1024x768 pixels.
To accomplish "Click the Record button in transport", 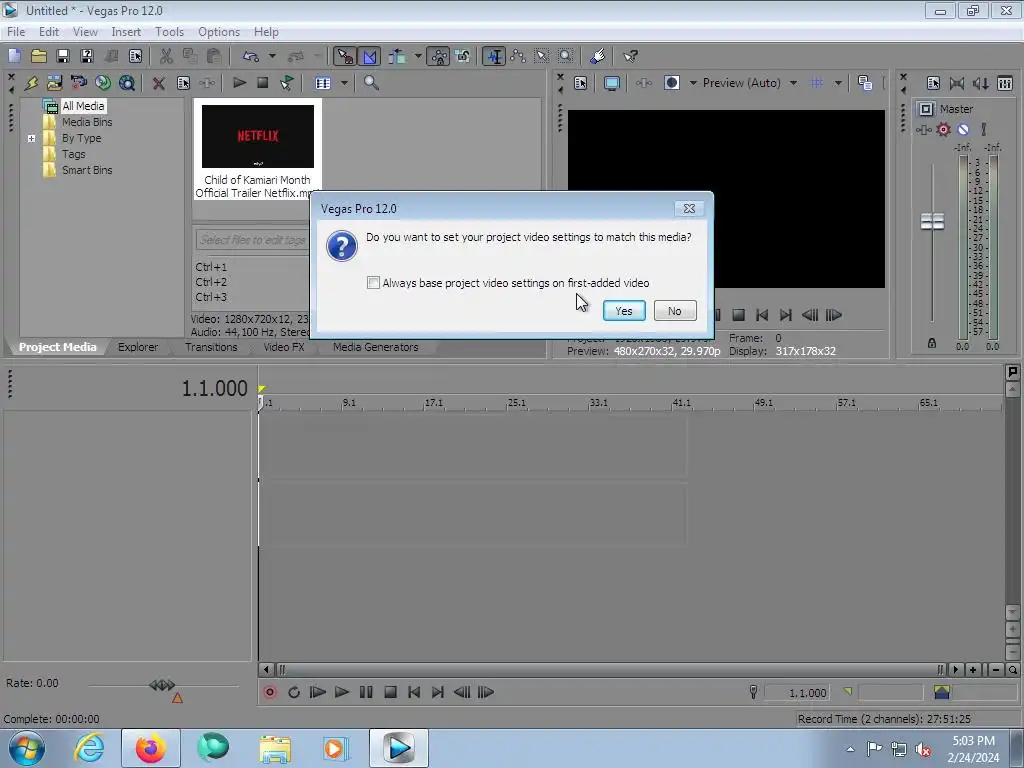I will (x=270, y=692).
